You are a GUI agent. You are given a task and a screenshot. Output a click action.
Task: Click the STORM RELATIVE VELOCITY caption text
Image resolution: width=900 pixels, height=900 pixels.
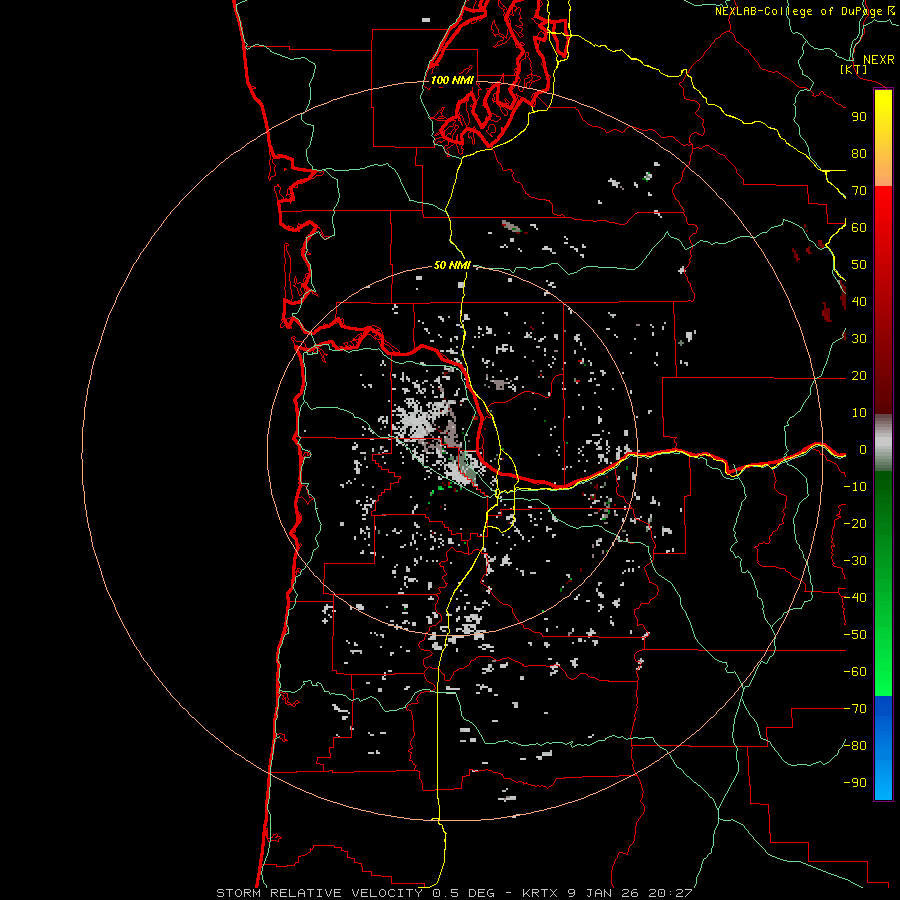319,893
